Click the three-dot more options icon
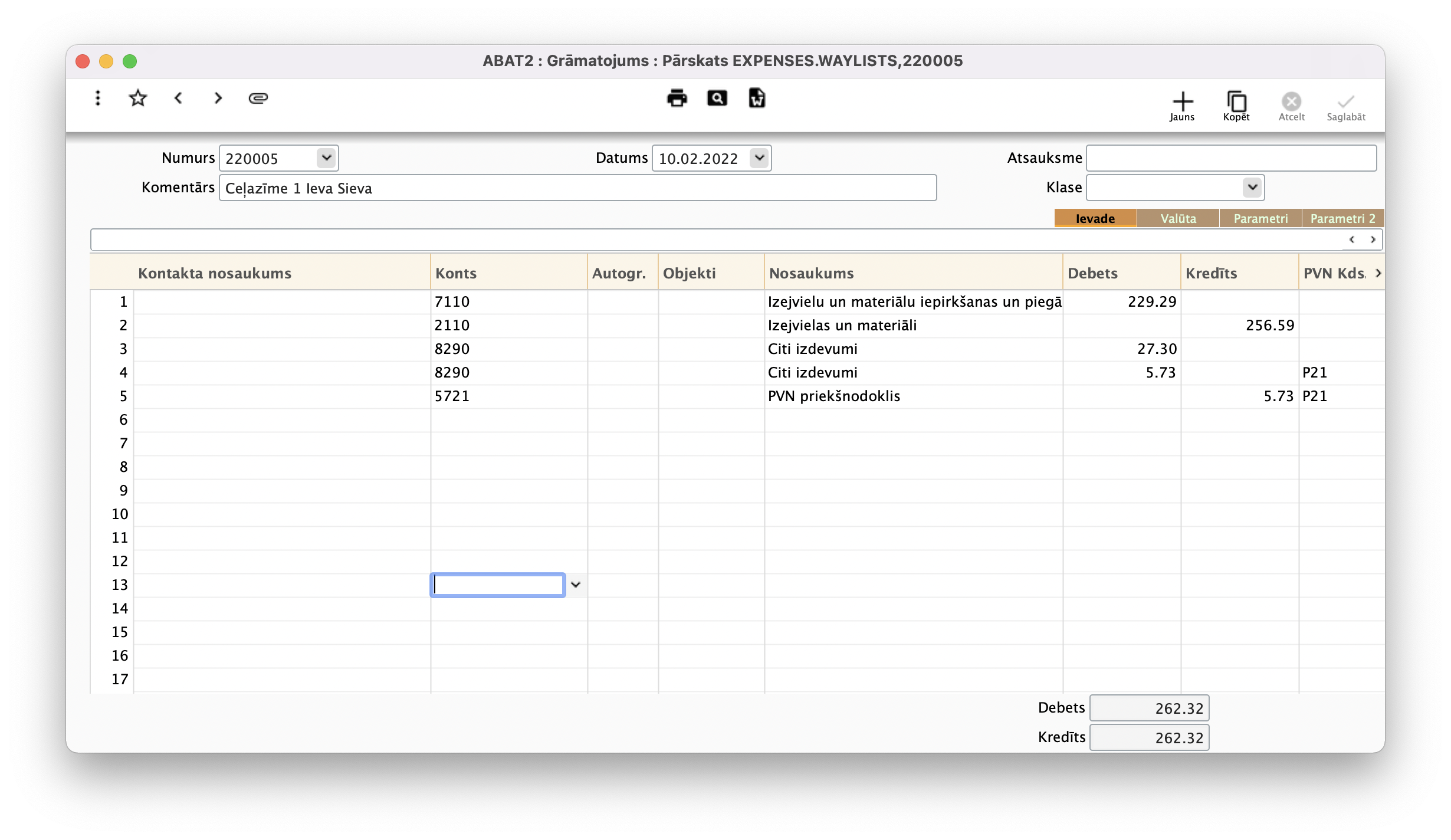Viewport: 1451px width, 840px height. pyautogui.click(x=98, y=98)
